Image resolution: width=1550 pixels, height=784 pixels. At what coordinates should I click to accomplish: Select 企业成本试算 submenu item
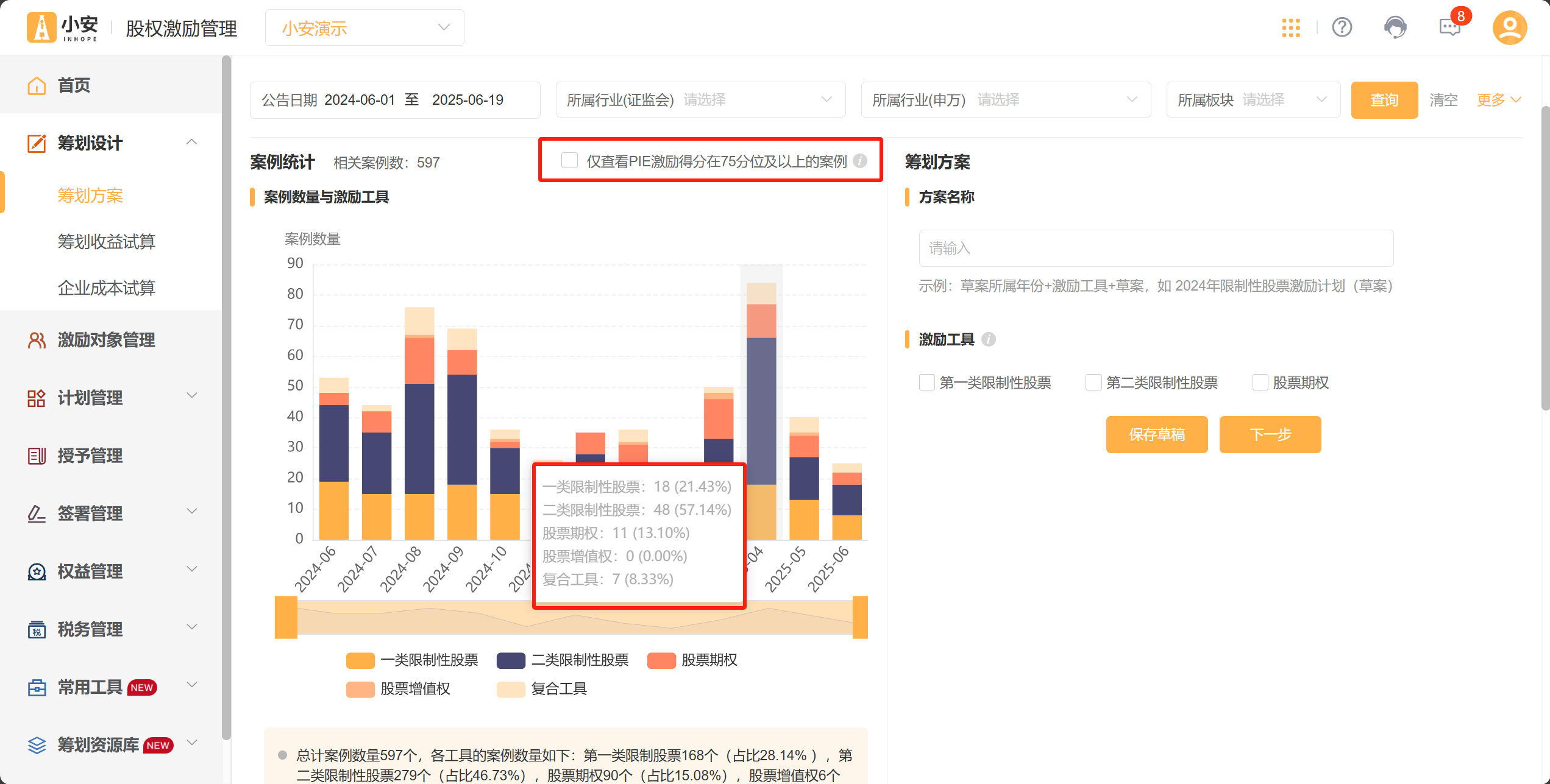point(106,288)
